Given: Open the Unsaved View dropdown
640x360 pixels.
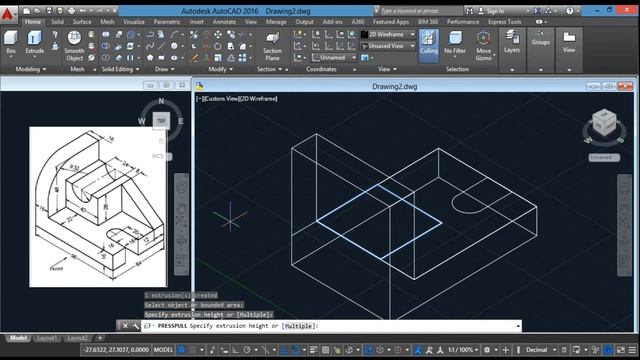Looking at the screenshot, I should pyautogui.click(x=388, y=46).
